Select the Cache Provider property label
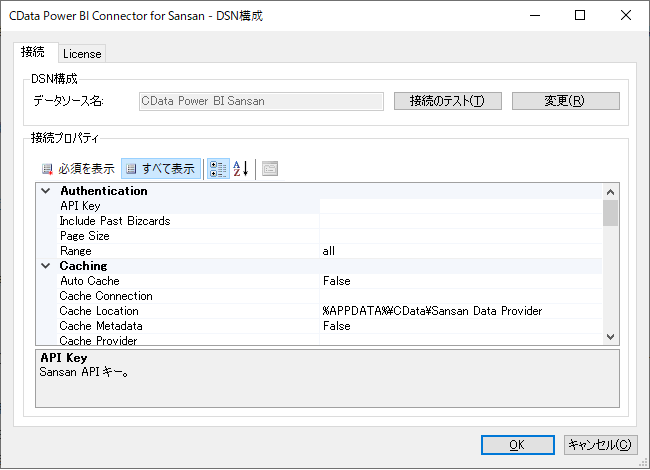 click(x=98, y=341)
